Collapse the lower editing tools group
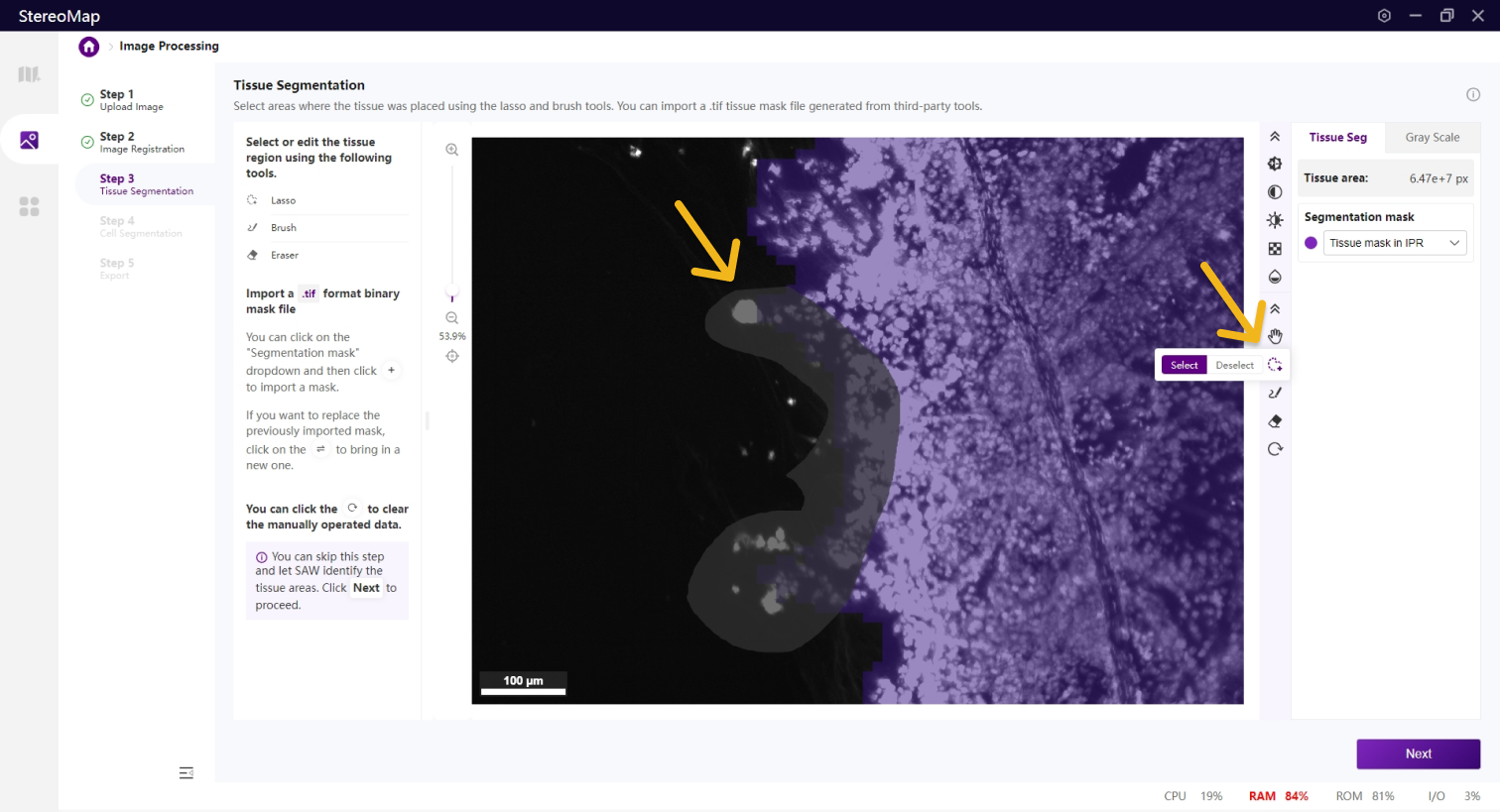 click(1275, 309)
